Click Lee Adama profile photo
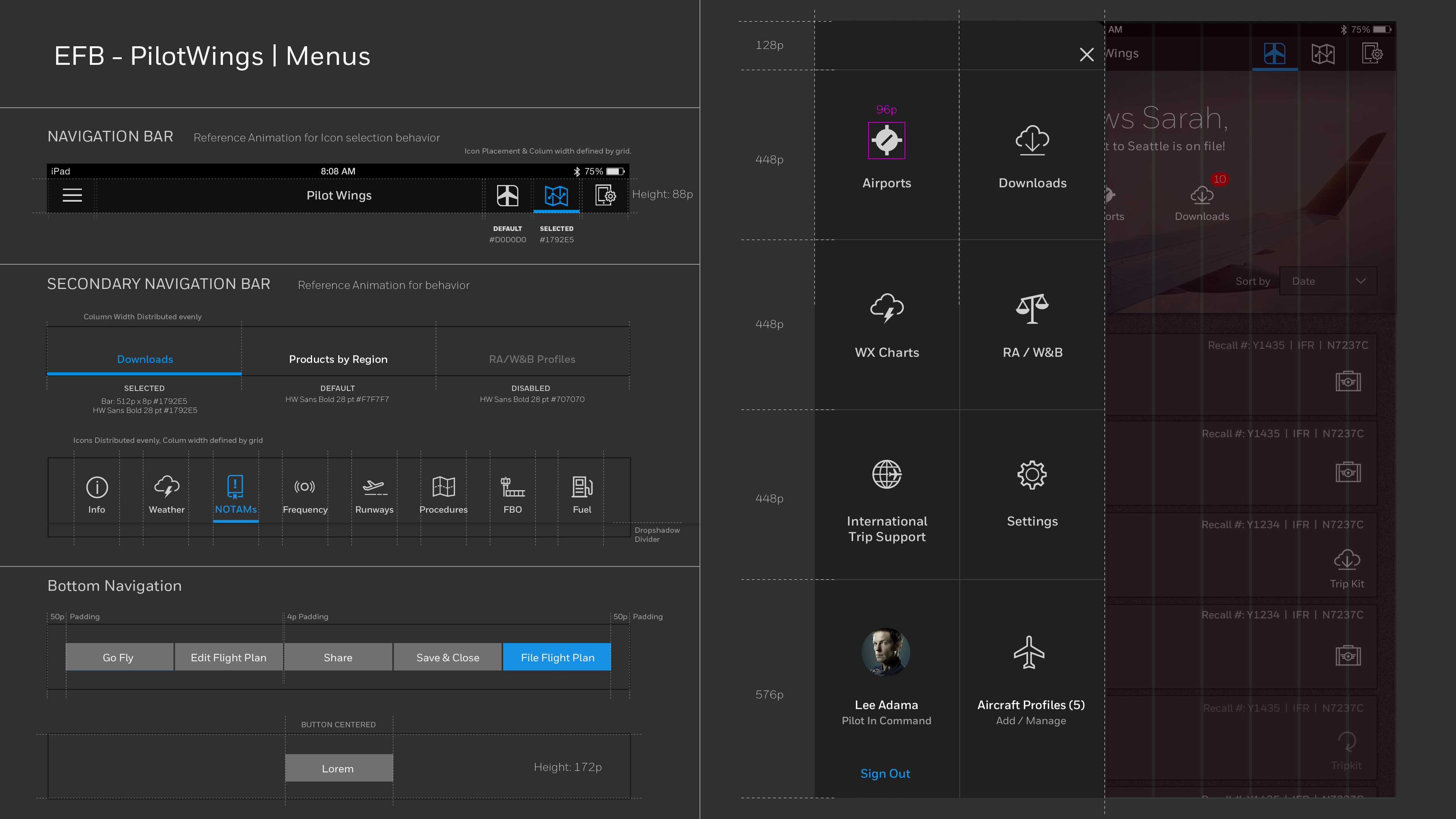The image size is (1456, 819). tap(886, 652)
